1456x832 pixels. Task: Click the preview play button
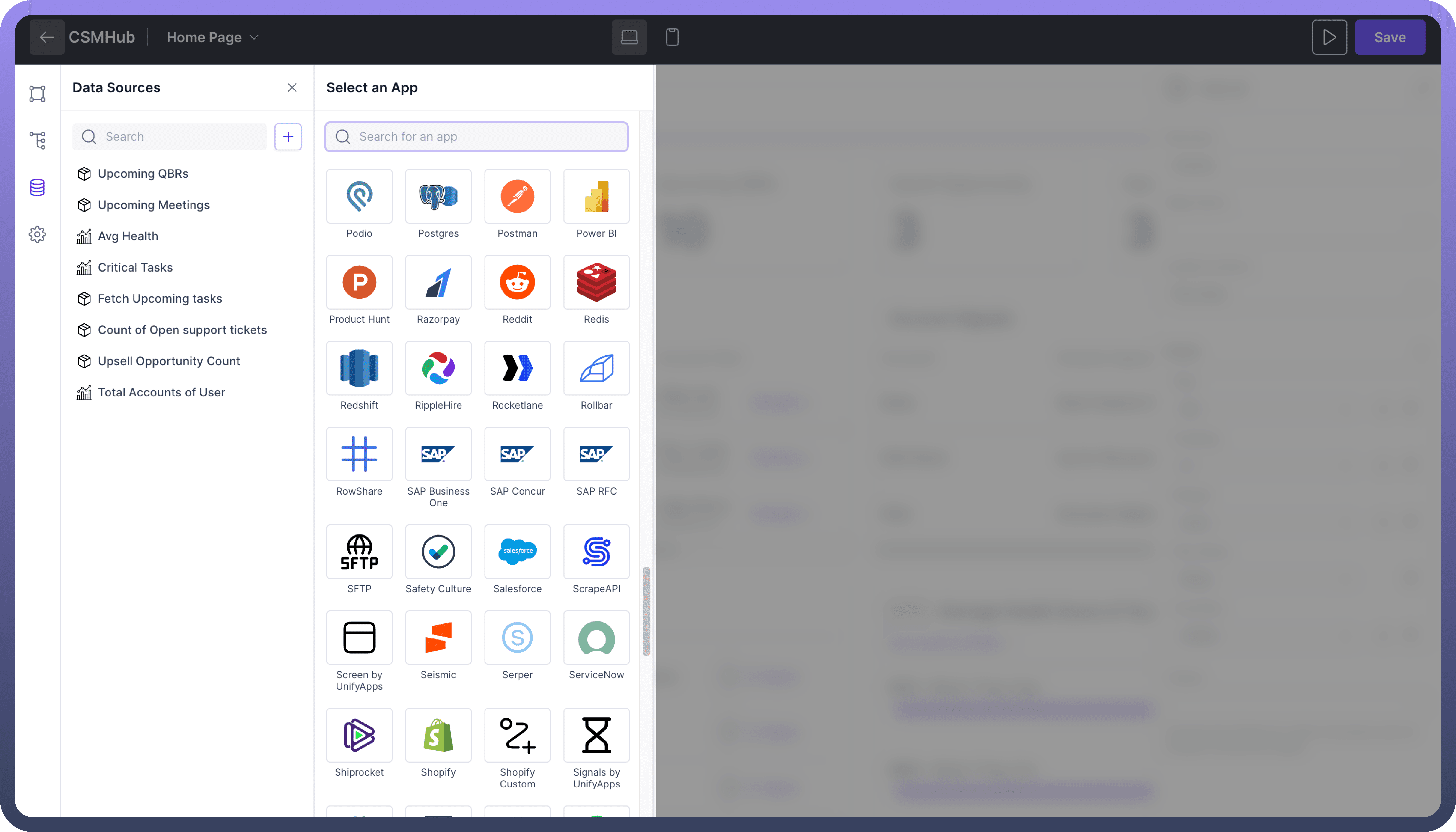point(1329,37)
